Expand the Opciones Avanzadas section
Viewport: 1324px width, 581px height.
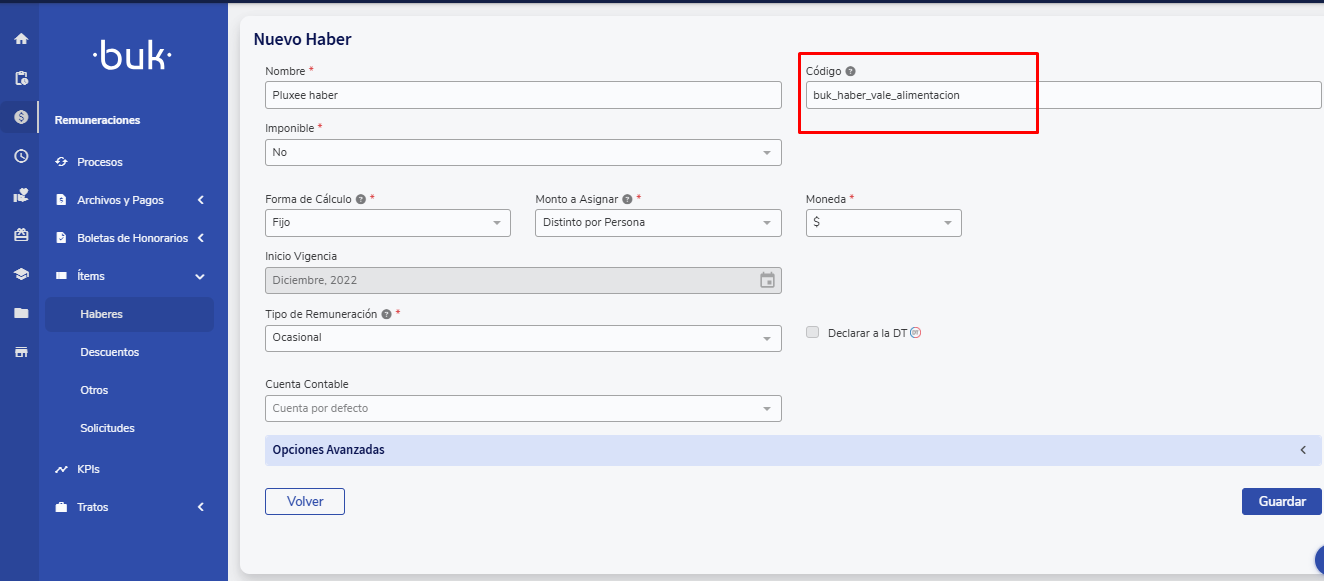[x=792, y=450]
